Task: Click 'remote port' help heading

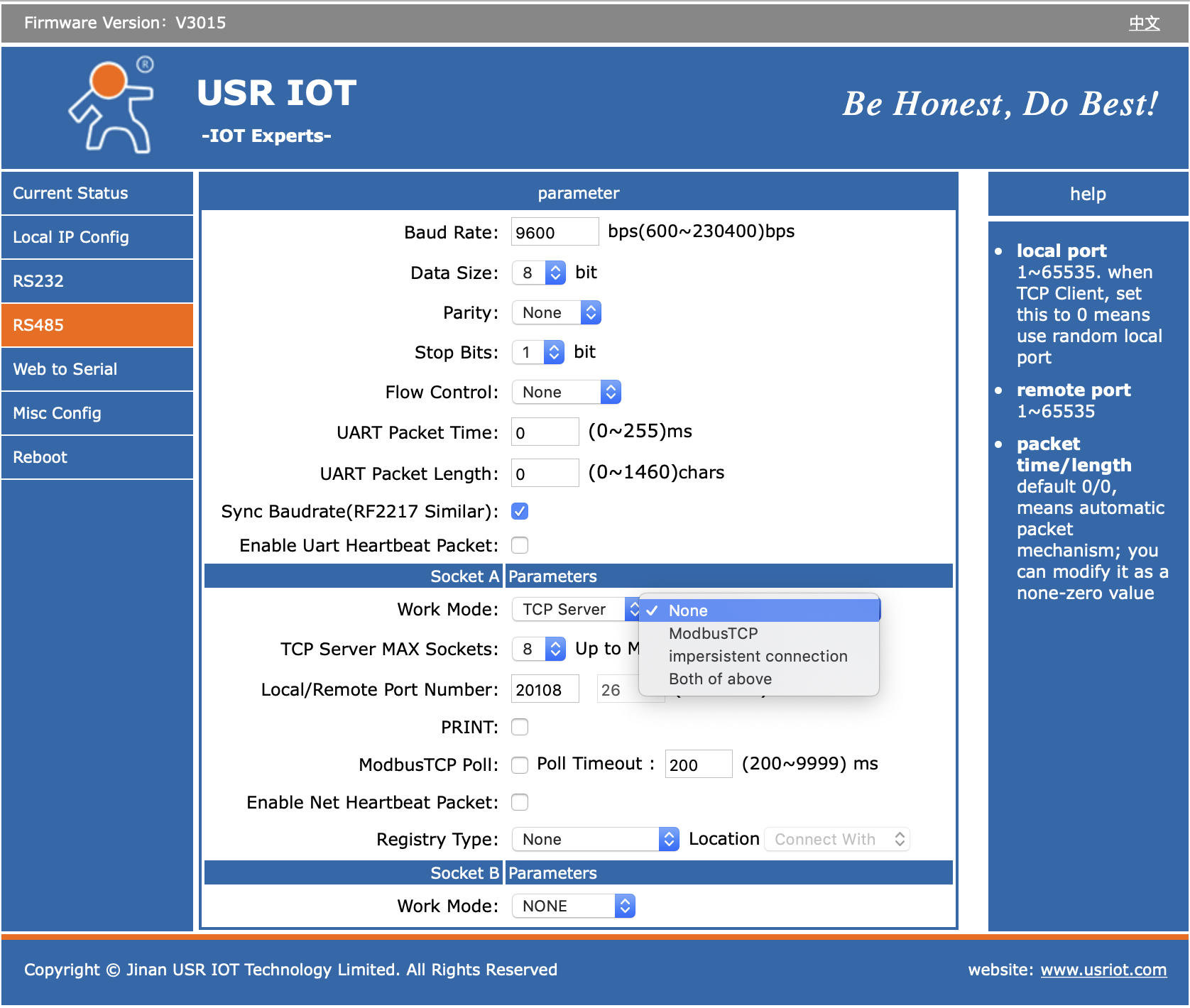Action: click(x=1074, y=390)
